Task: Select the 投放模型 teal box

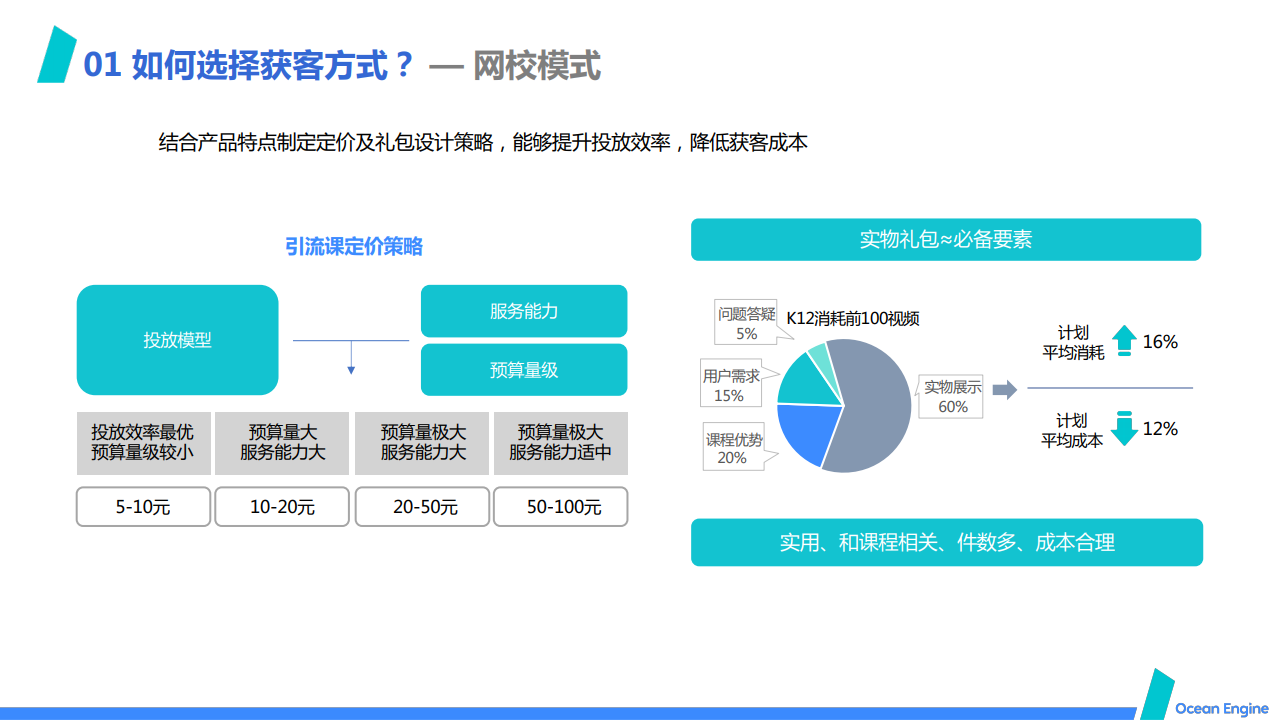Action: click(x=177, y=340)
